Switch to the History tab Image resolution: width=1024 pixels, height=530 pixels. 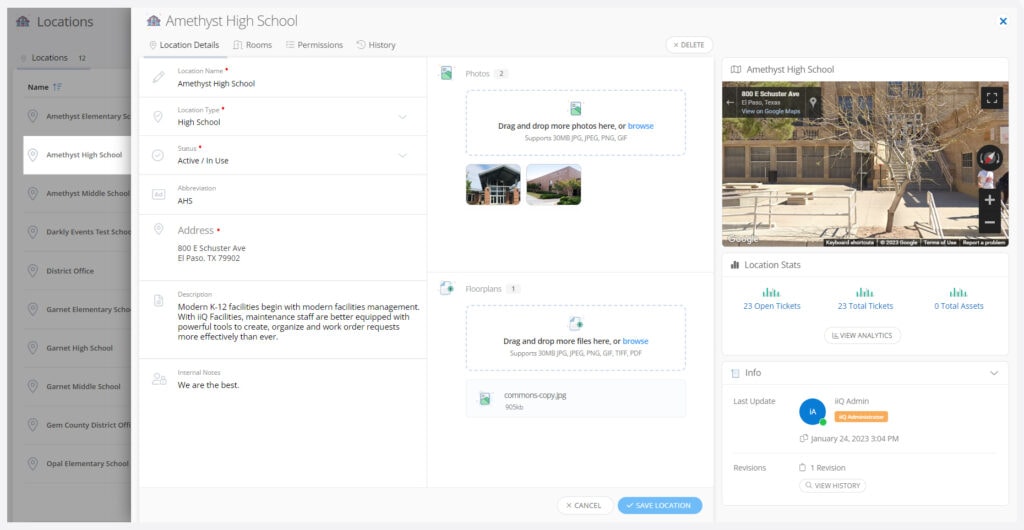click(376, 45)
